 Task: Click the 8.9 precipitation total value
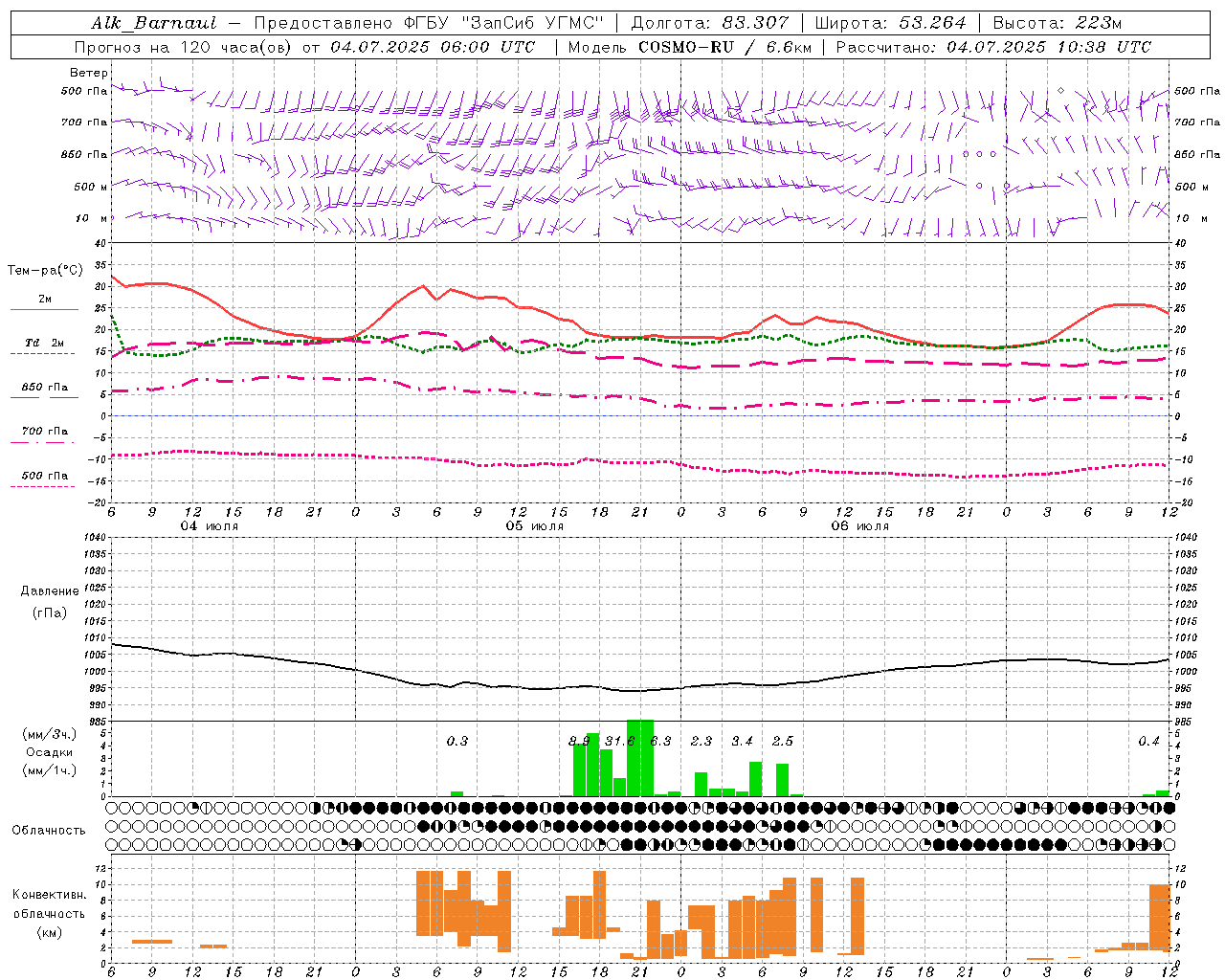click(579, 741)
